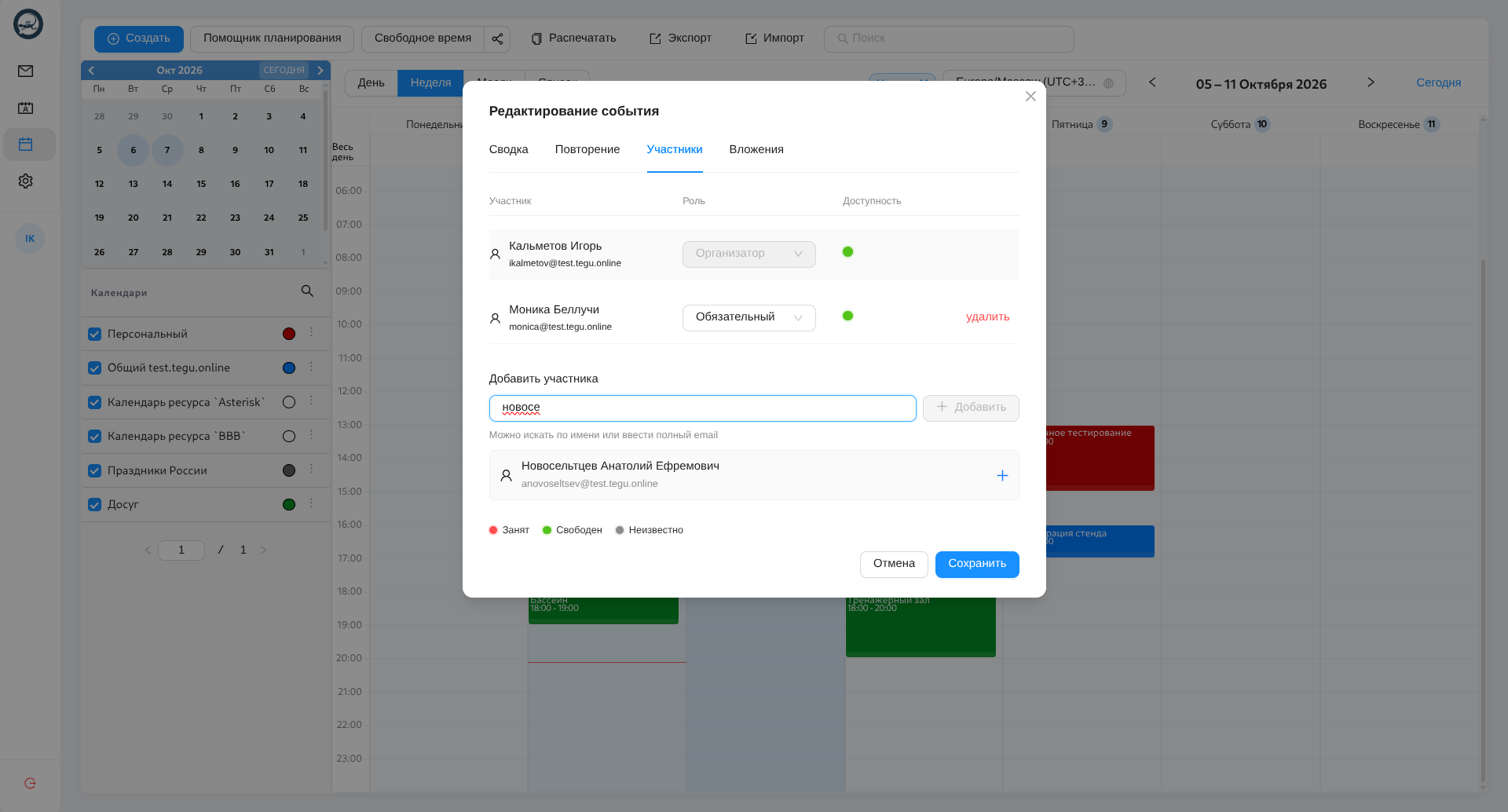Add Новосельцев Анатолий with the plus icon
The height and width of the screenshot is (812, 1508).
click(x=1002, y=476)
